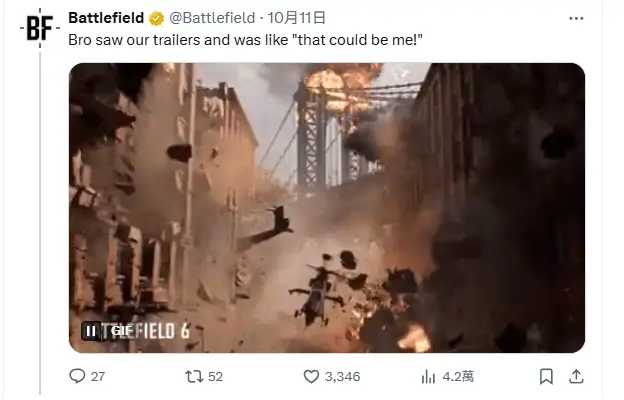Image resolution: width=624 pixels, height=400 pixels.
Task: View analytics via bar chart icon
Action: tap(428, 376)
